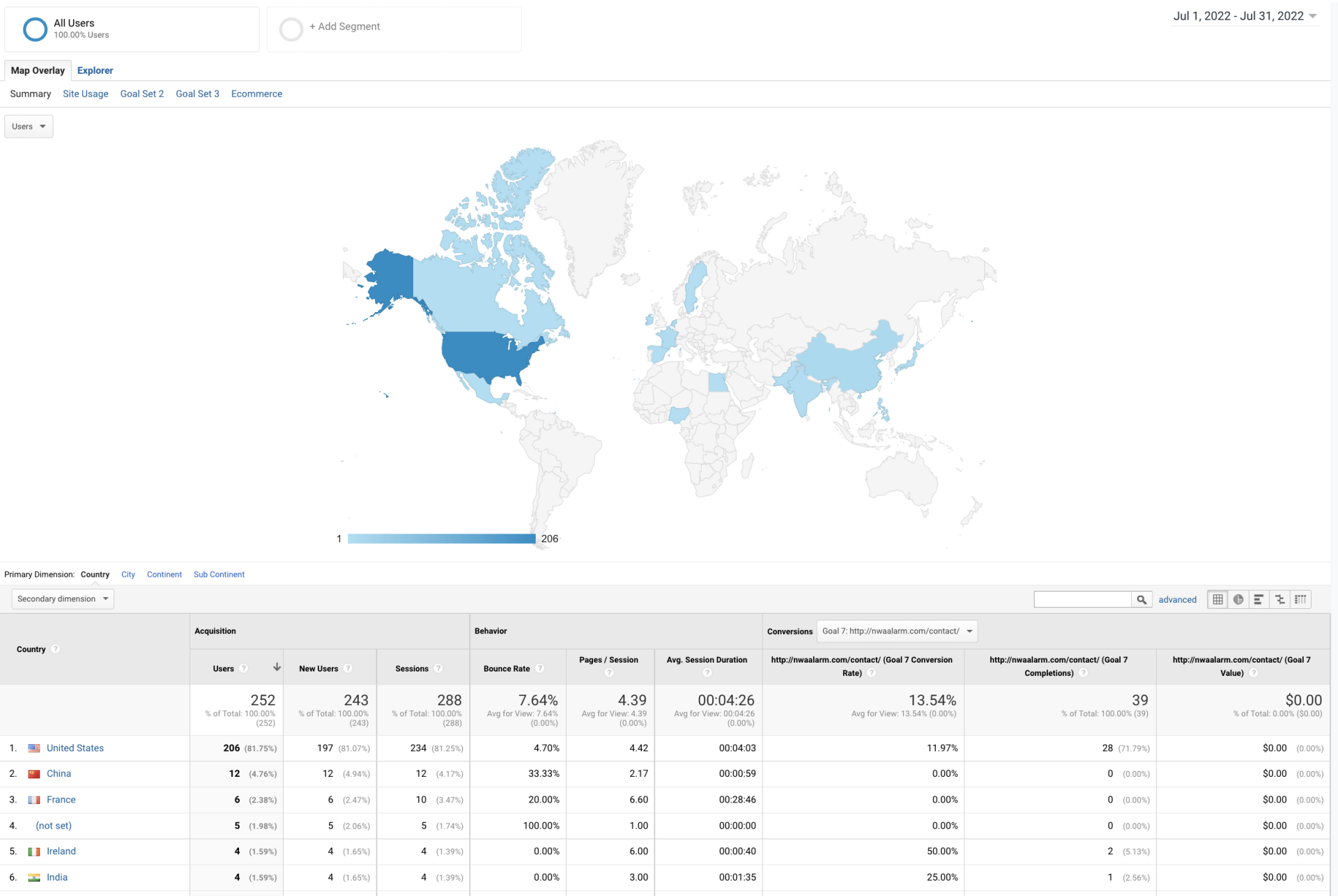
Task: Open the Users metric dropdown
Action: (29, 126)
